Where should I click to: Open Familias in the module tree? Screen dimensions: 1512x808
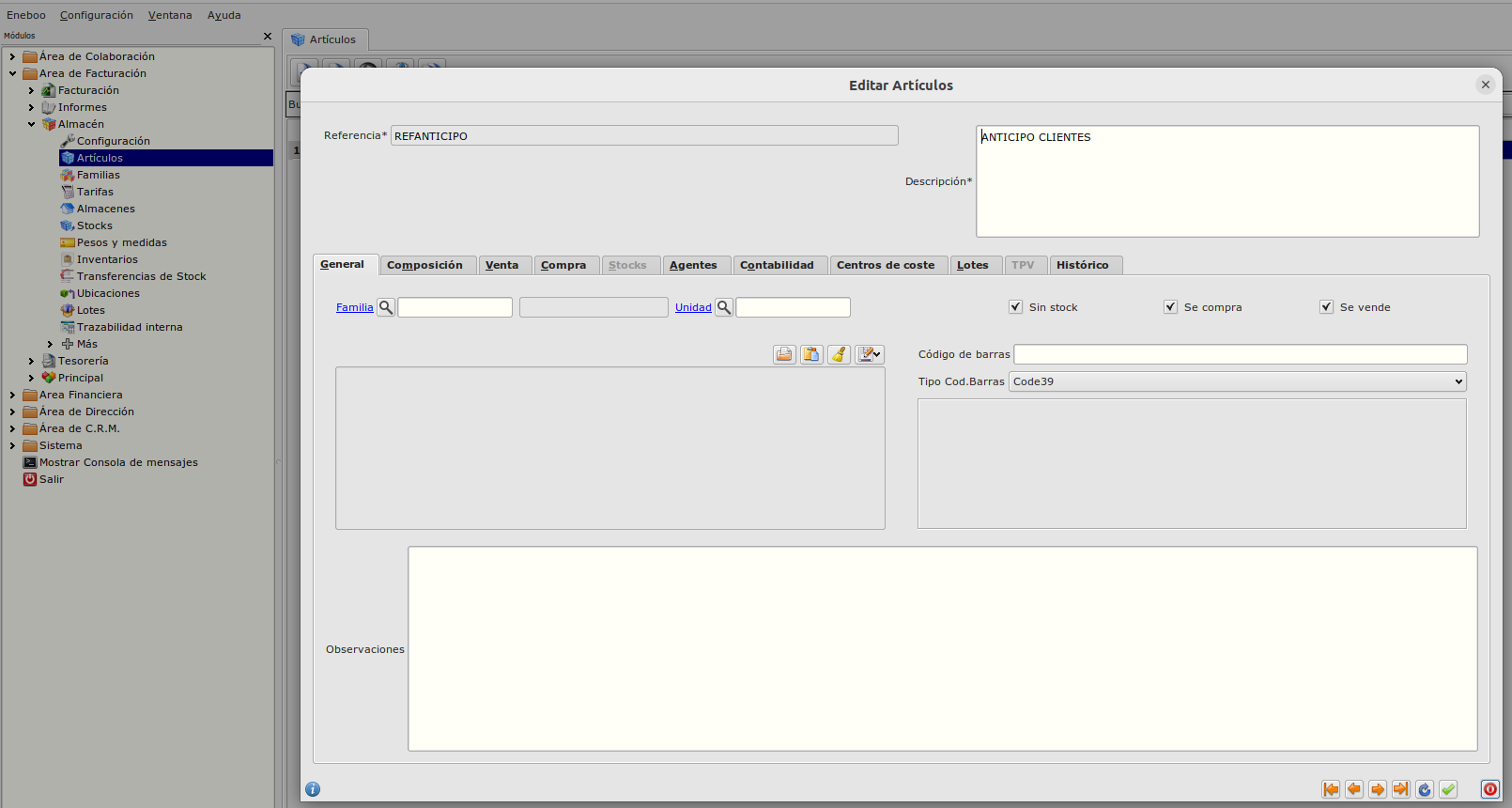click(99, 175)
